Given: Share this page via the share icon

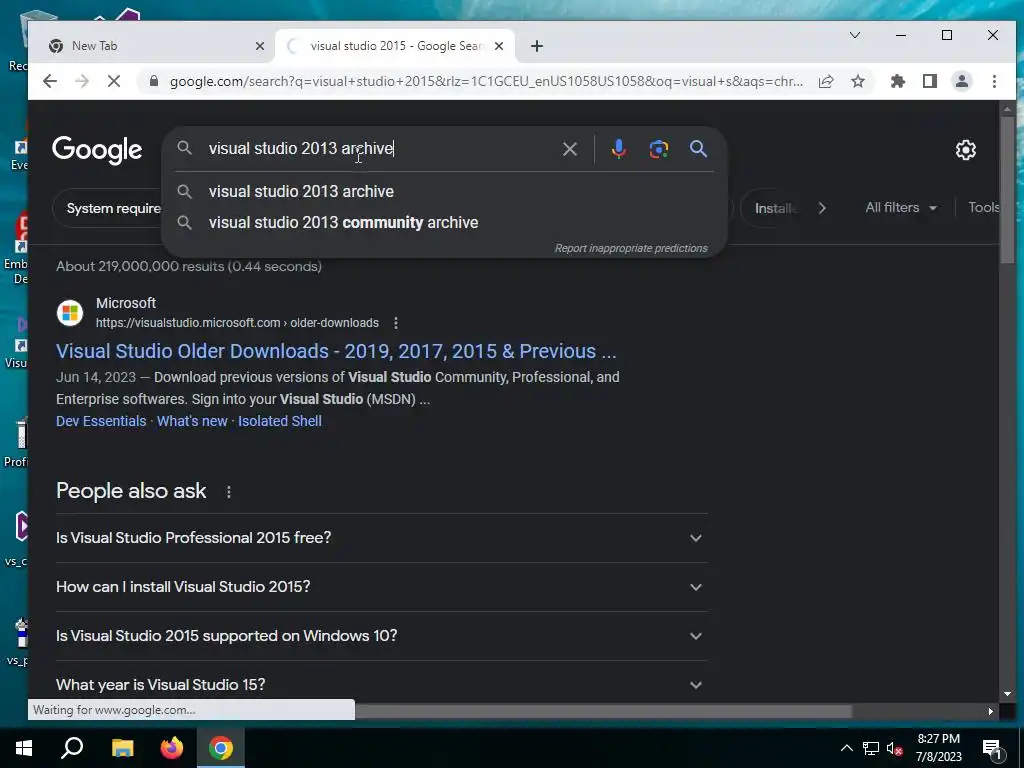Looking at the screenshot, I should click(x=826, y=81).
